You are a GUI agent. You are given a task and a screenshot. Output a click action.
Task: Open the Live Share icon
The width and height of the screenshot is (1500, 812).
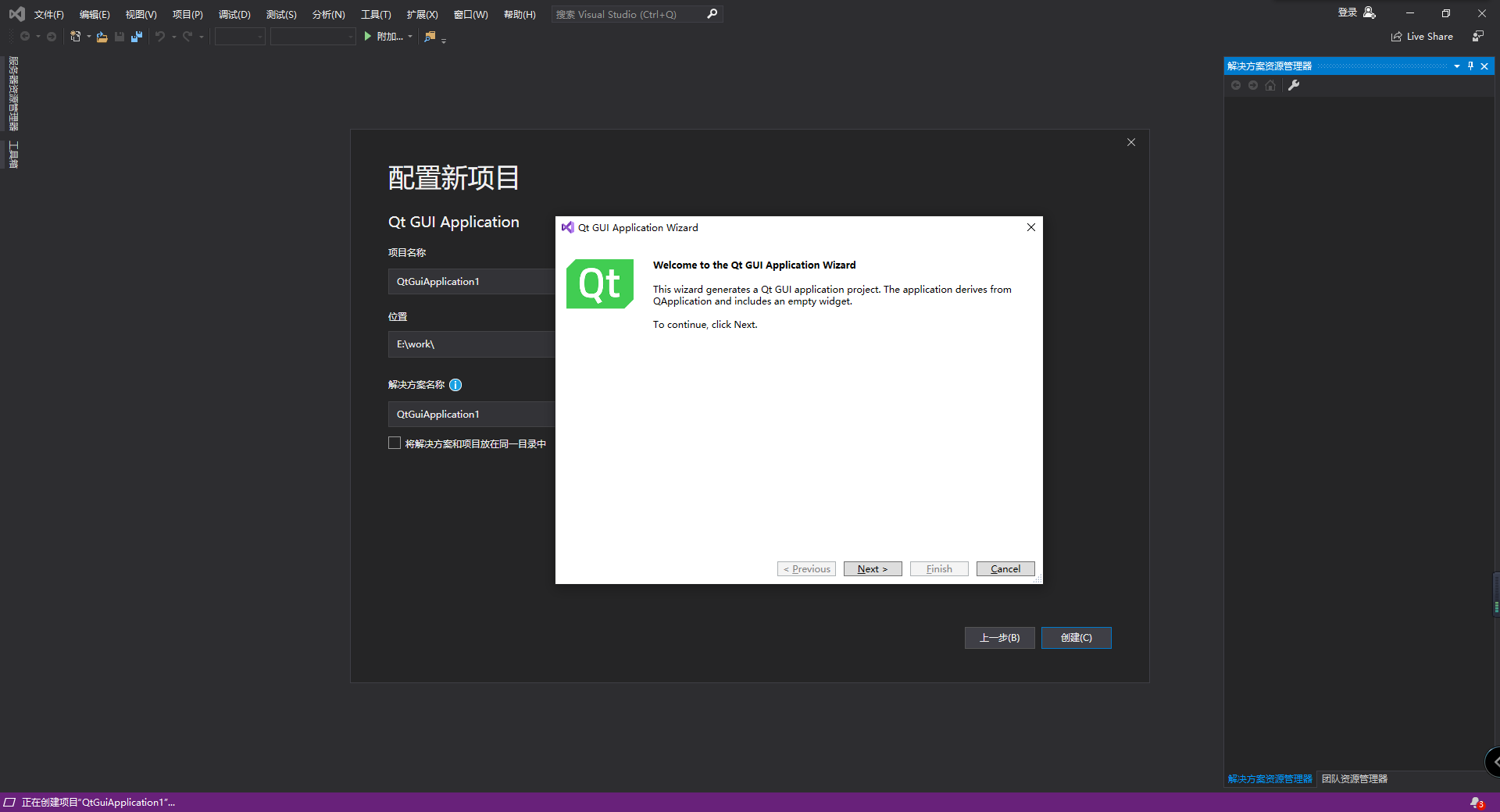[x=1398, y=36]
